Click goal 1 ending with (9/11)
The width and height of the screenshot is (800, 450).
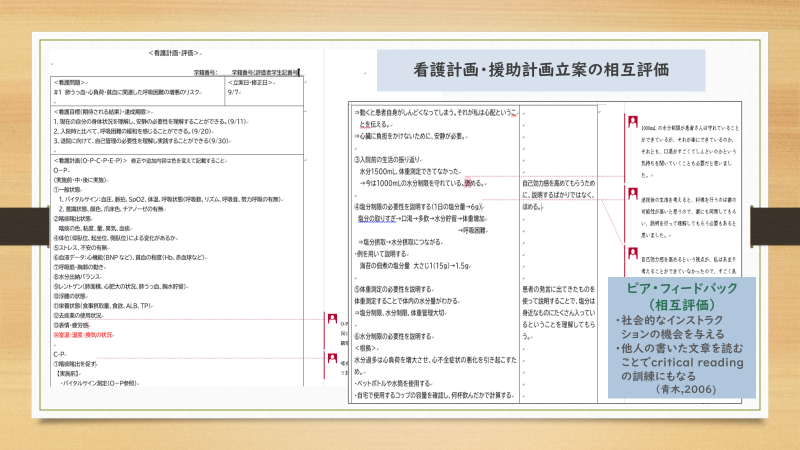coord(151,121)
